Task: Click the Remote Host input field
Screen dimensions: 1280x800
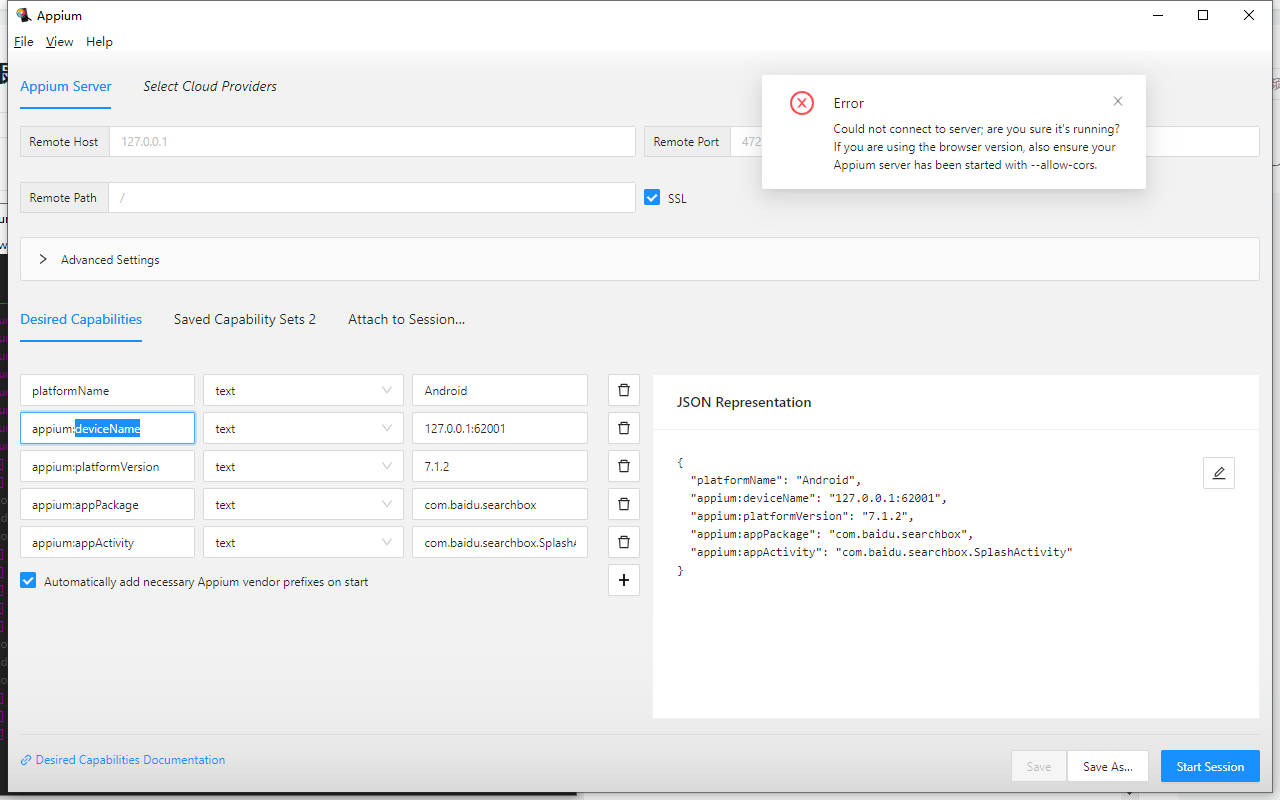Action: [x=372, y=142]
